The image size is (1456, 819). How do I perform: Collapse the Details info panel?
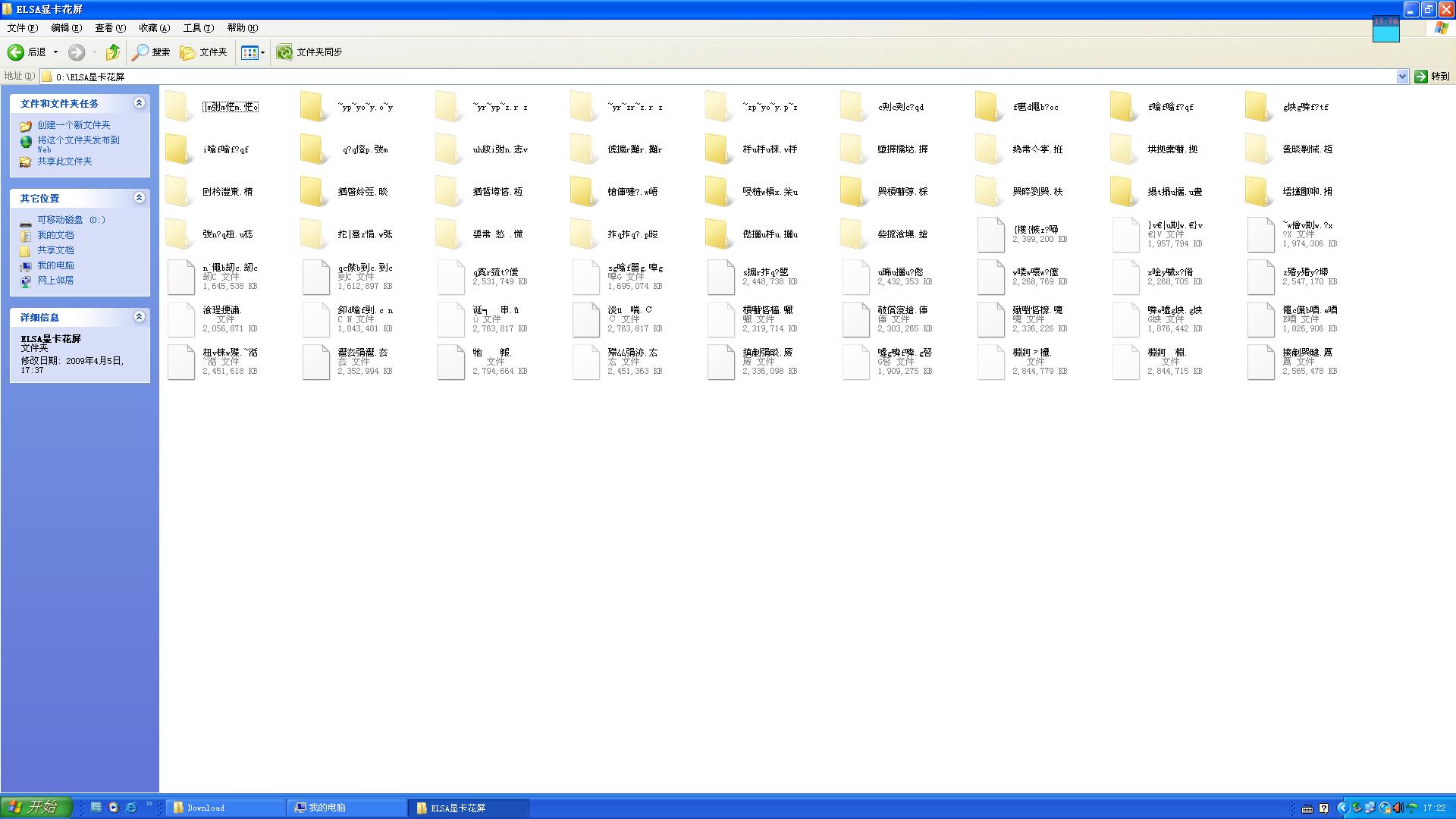(x=139, y=317)
